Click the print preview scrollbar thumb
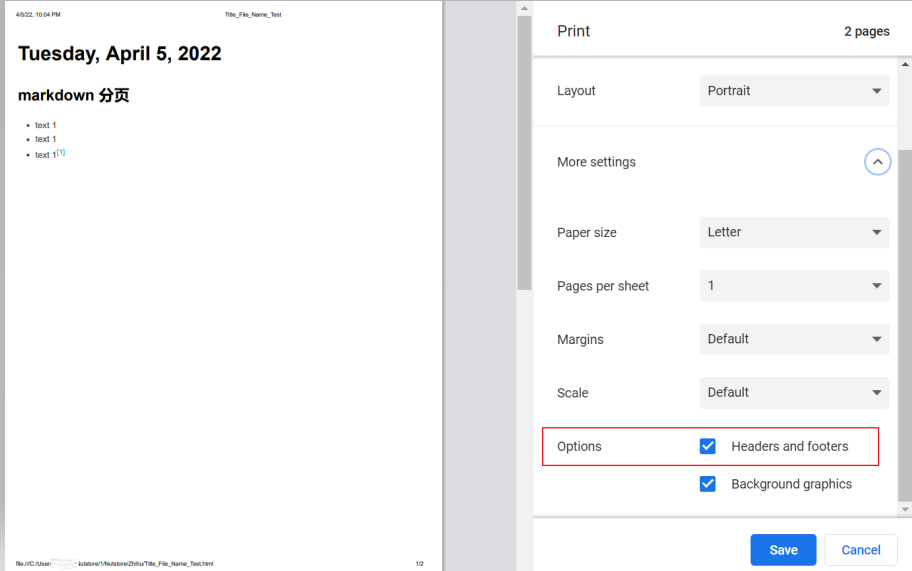Viewport: 912px width, 571px height. point(524,152)
